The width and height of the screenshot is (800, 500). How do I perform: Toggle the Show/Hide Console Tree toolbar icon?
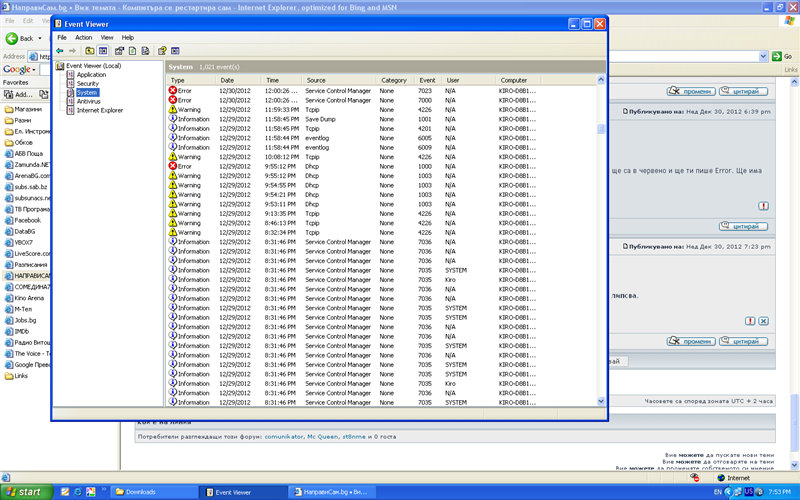pyautogui.click(x=103, y=51)
